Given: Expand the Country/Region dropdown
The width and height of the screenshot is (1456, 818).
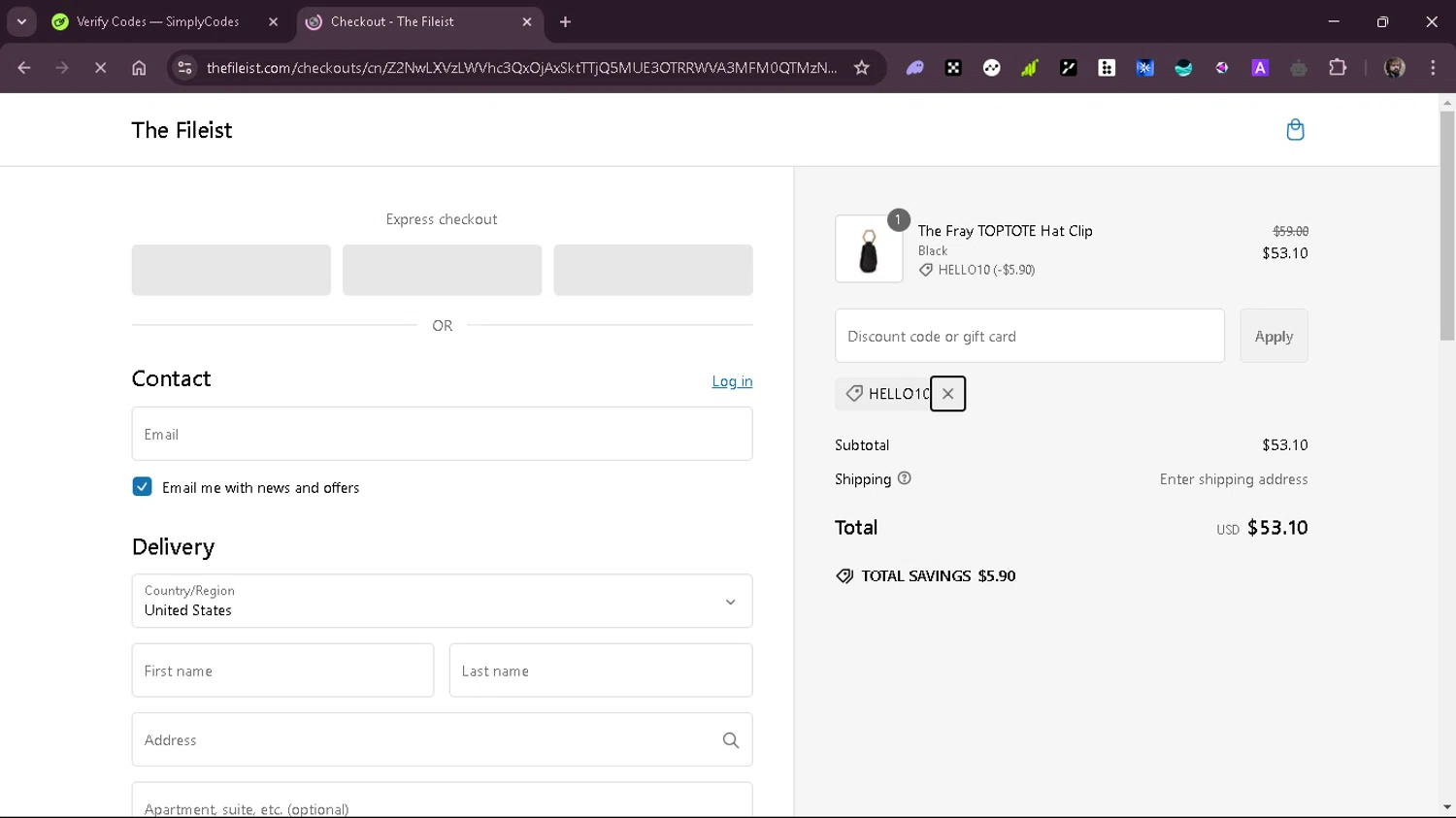Looking at the screenshot, I should (442, 601).
